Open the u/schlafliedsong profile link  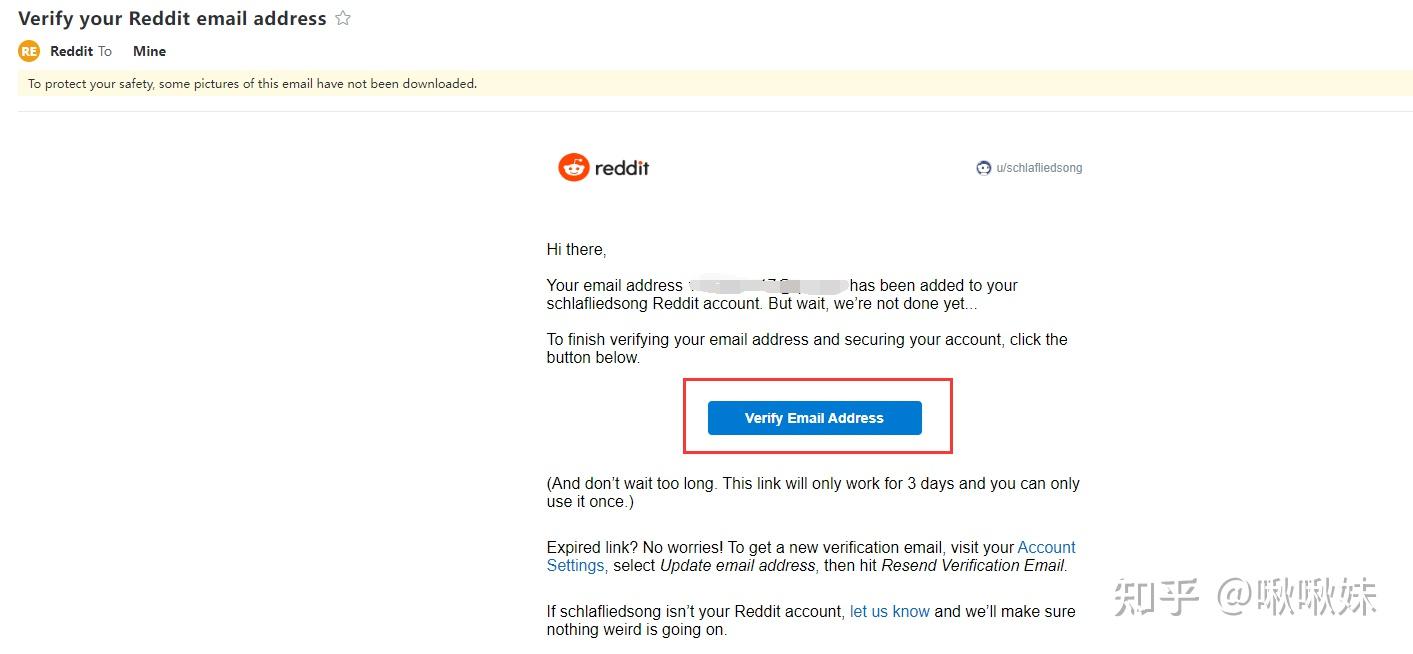[x=1038, y=167]
